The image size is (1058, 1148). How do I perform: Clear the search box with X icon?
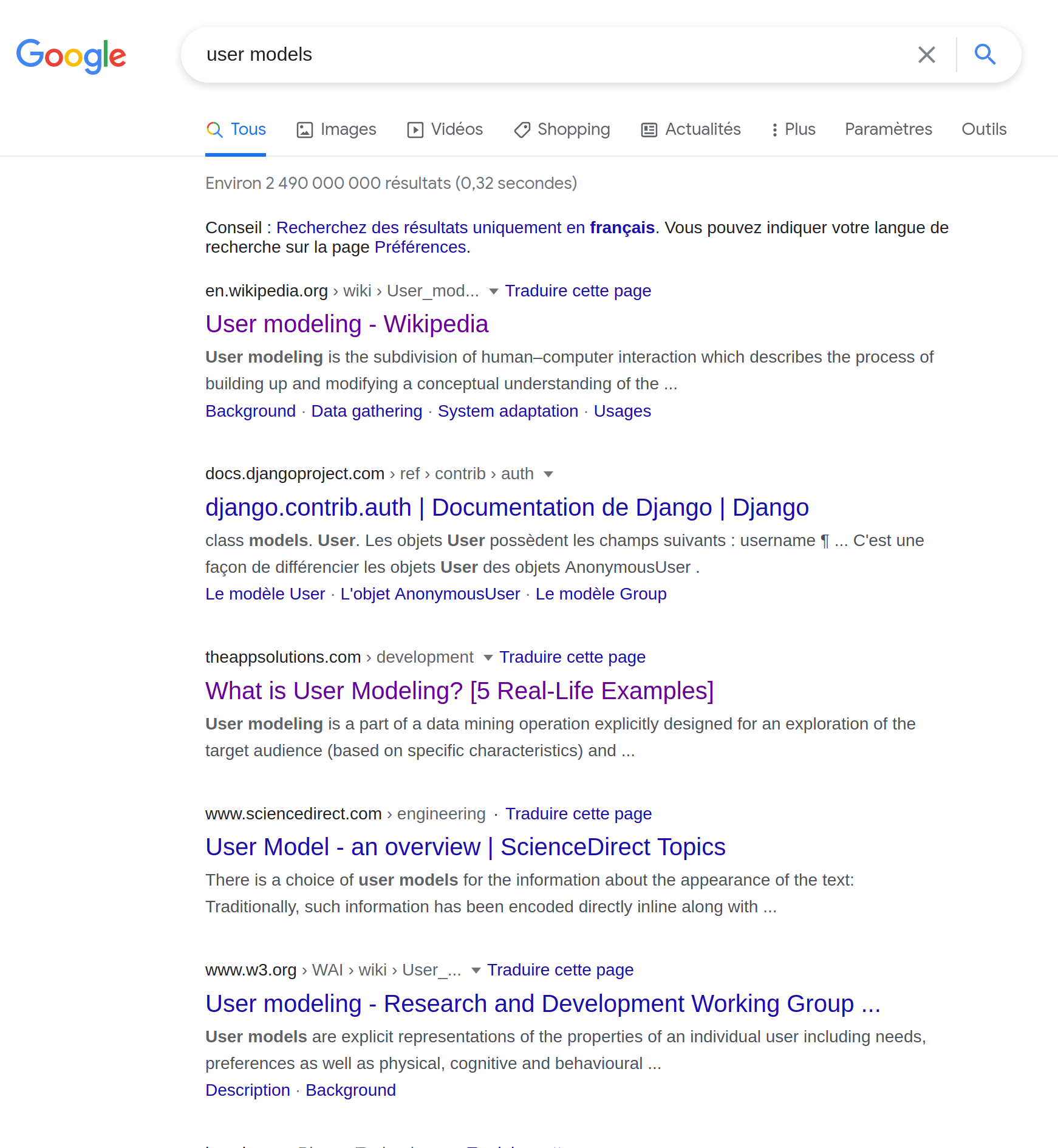926,55
